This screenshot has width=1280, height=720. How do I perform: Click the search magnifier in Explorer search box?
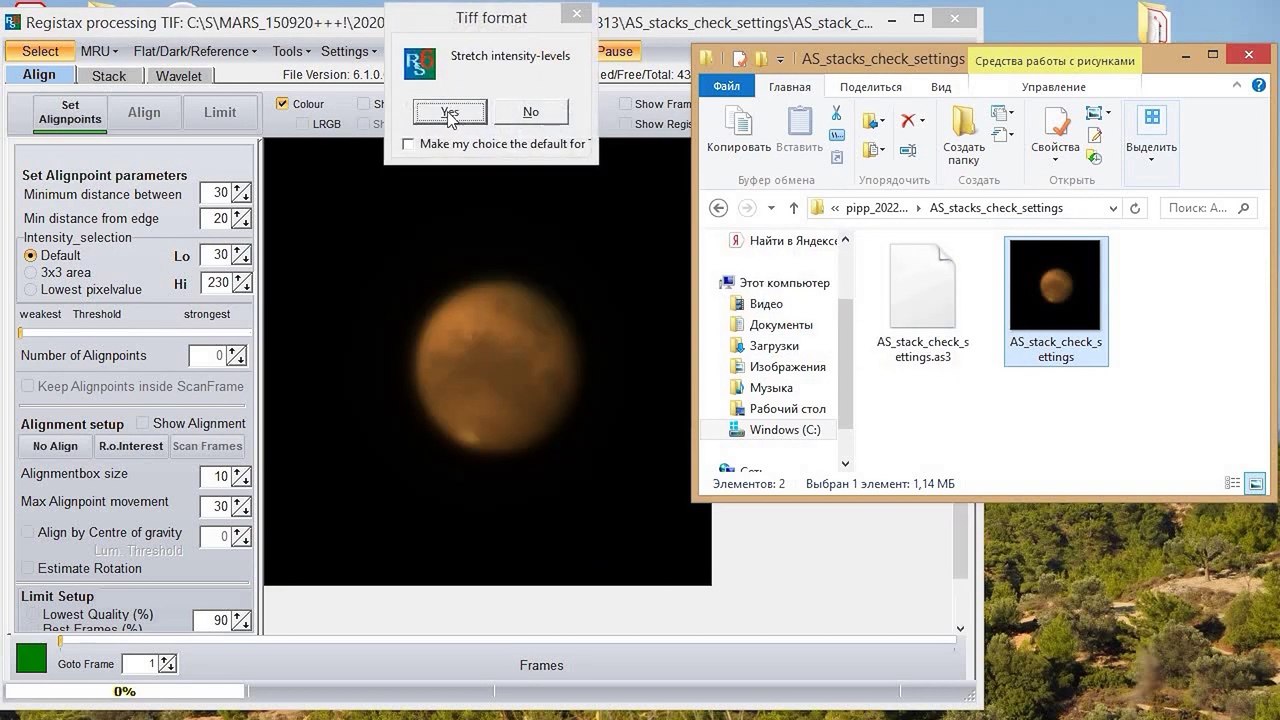(1243, 208)
